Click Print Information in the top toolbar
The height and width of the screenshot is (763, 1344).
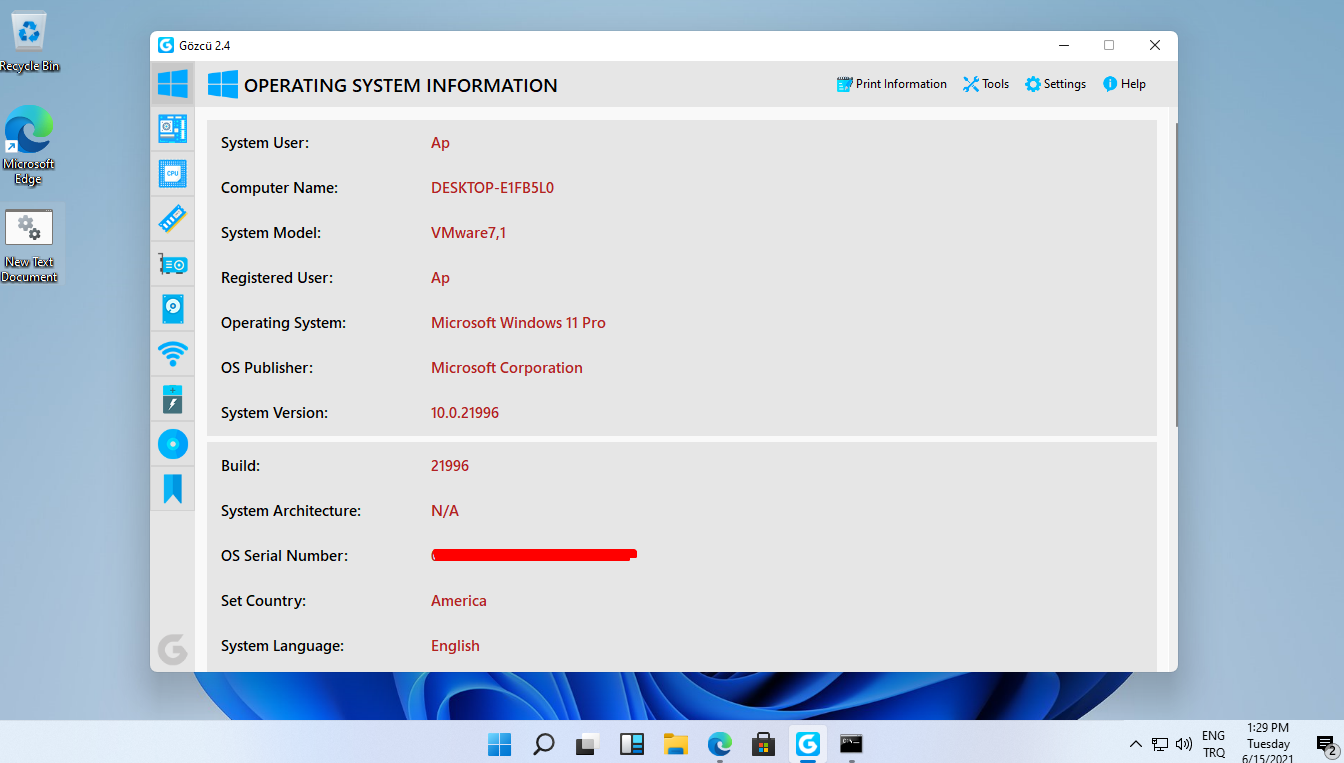pyautogui.click(x=892, y=84)
